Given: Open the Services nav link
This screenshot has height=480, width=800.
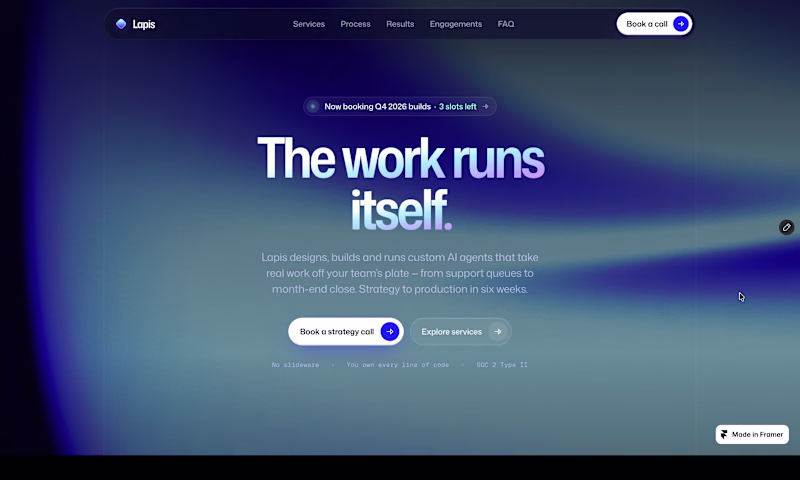Looking at the screenshot, I should click(x=309, y=24).
